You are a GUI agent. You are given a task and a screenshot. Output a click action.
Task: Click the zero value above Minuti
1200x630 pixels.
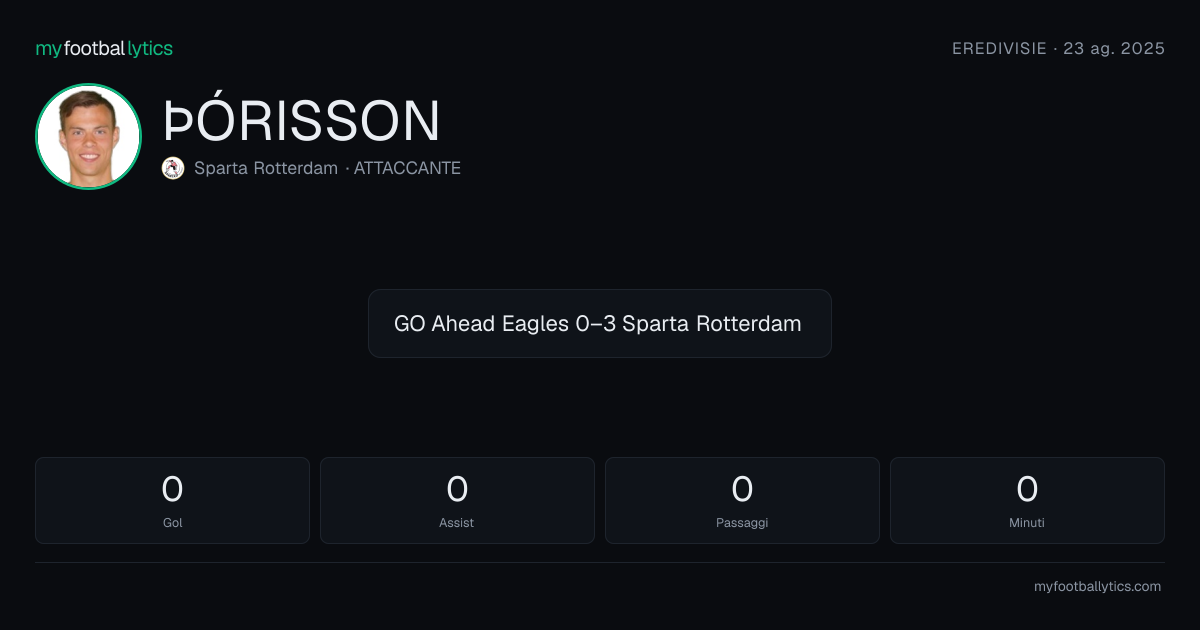click(1027, 489)
